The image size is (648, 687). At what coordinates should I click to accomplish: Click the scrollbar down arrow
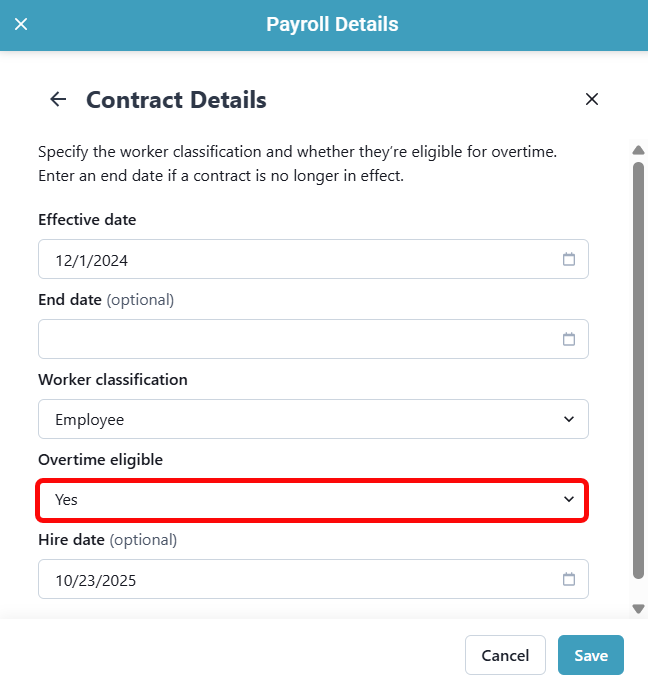tap(638, 608)
